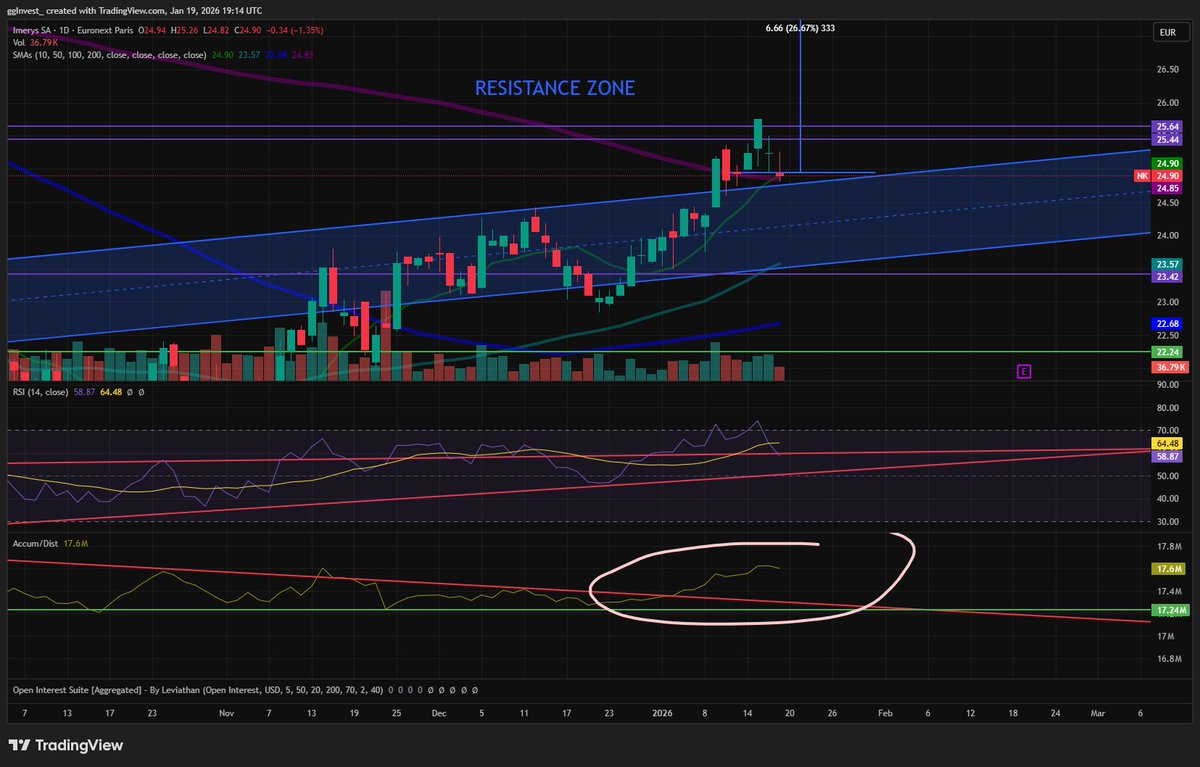Click the green SMA 10 value 24.90 in the legend

coord(223,54)
